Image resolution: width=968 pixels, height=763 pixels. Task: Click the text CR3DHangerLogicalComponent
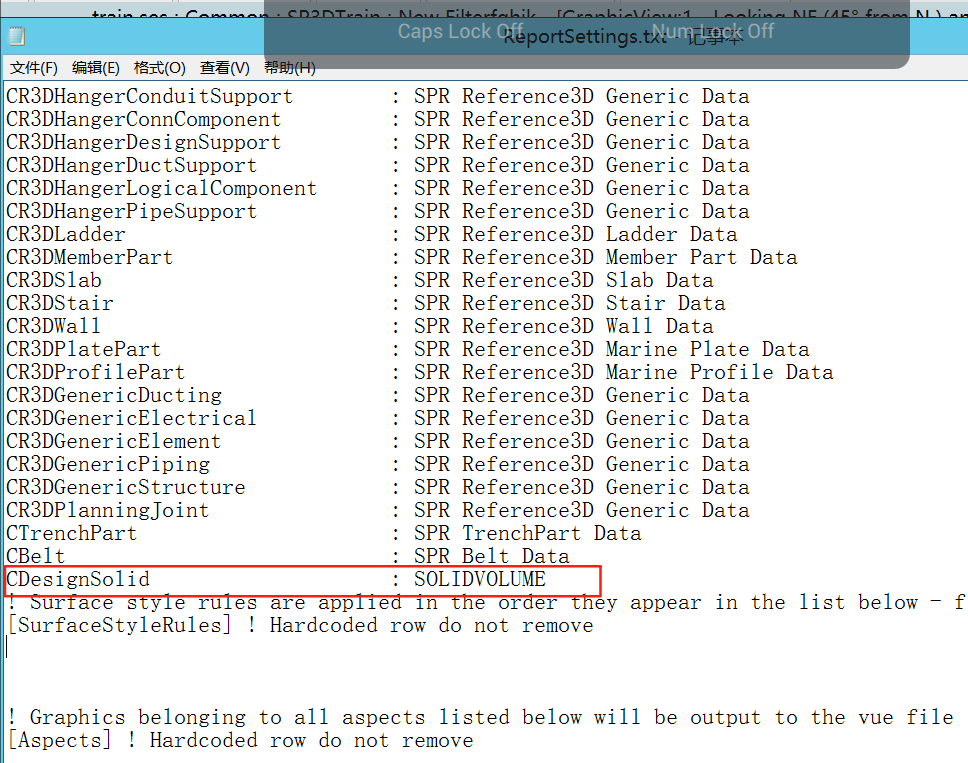coord(161,189)
